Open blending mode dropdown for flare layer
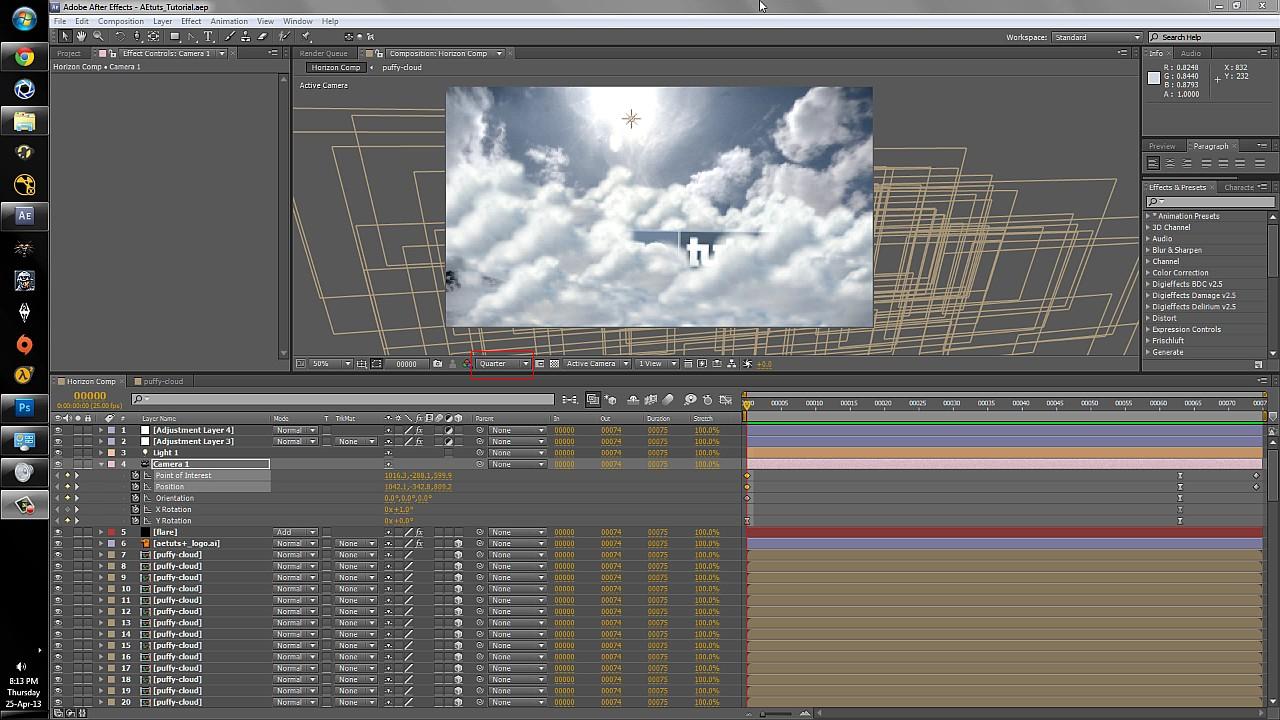The height and width of the screenshot is (720, 1280). pyautogui.click(x=296, y=532)
